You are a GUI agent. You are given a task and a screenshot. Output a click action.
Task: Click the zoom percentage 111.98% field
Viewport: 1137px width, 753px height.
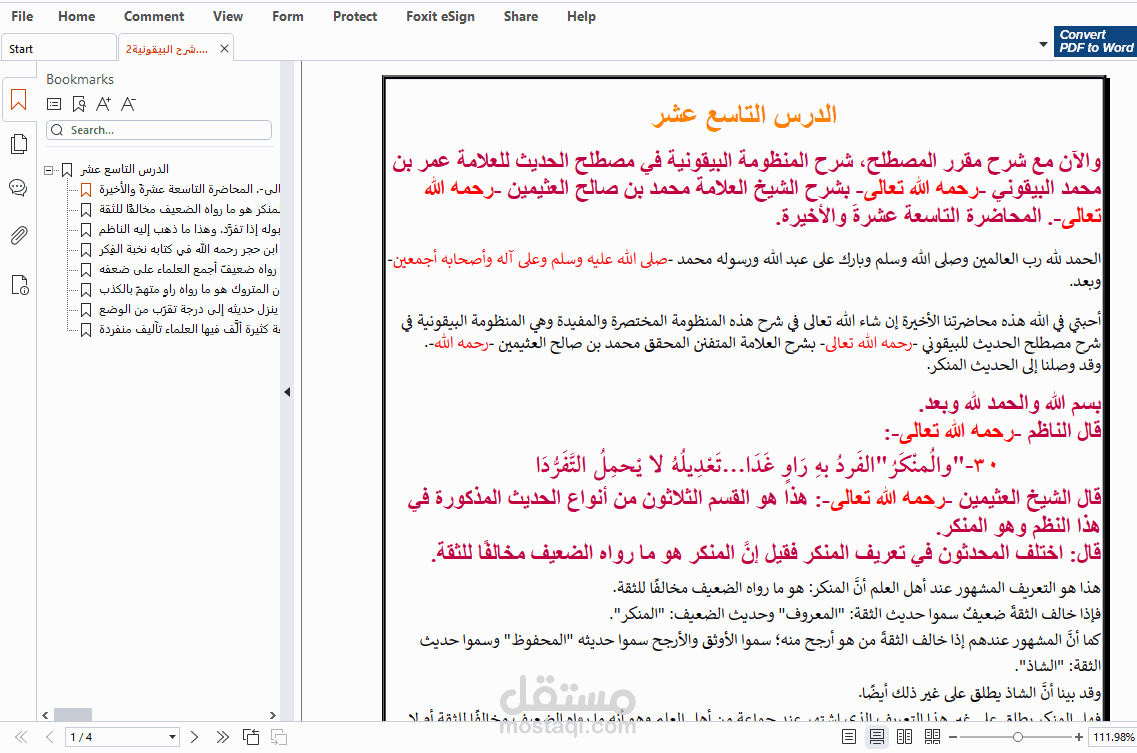tap(1112, 737)
